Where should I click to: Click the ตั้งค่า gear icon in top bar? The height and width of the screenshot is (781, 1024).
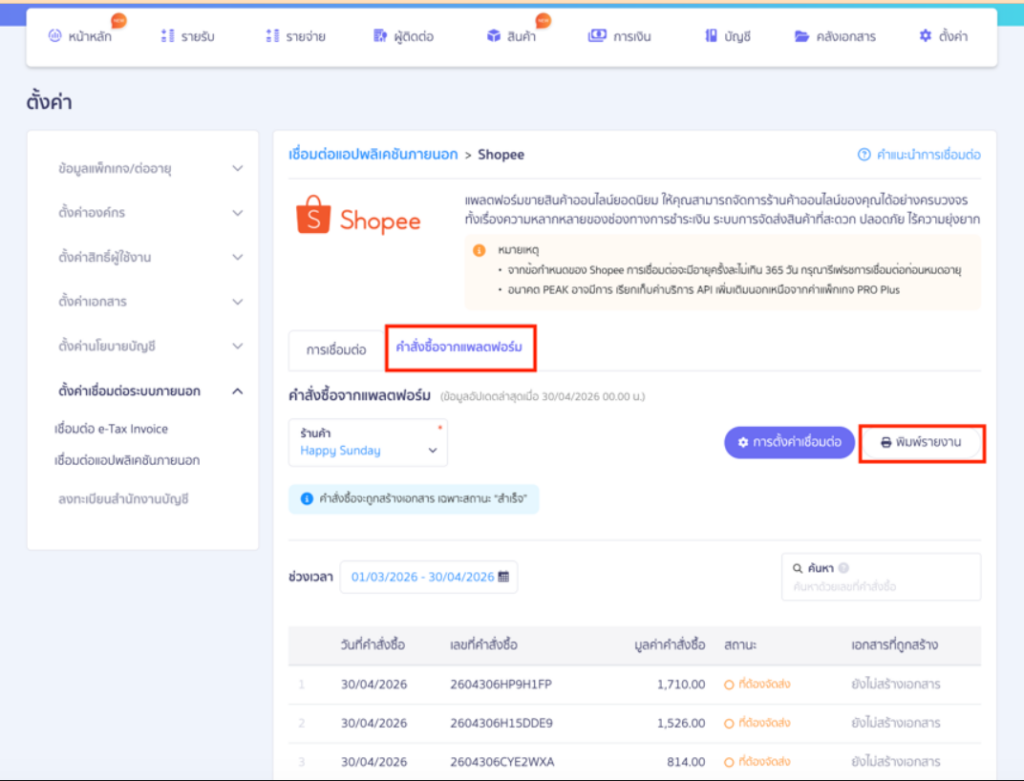[925, 36]
